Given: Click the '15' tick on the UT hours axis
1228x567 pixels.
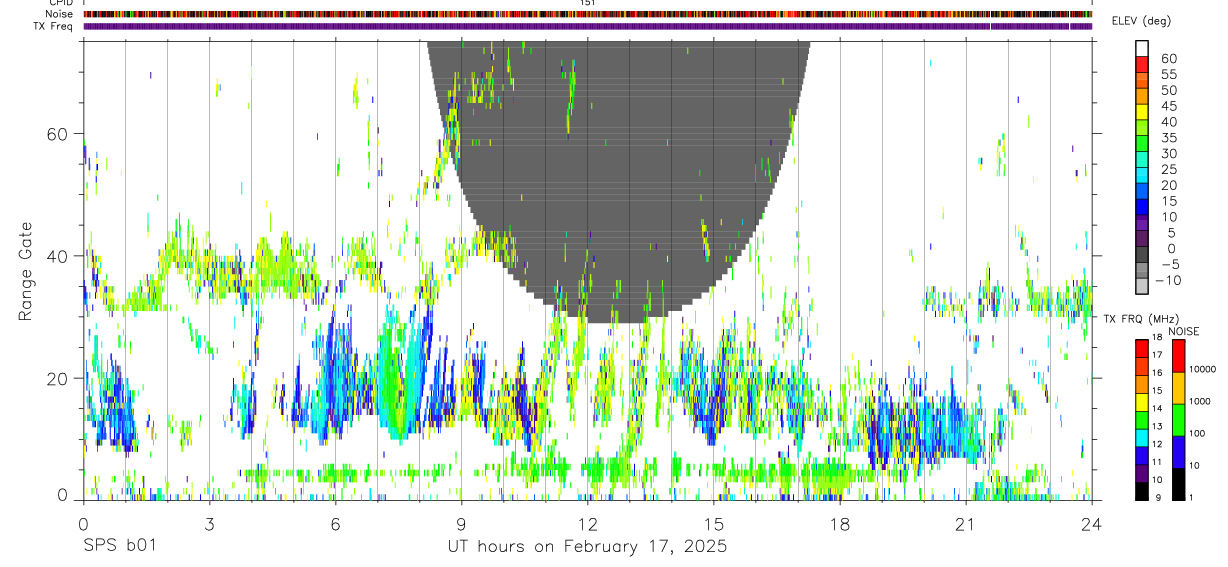Looking at the screenshot, I should coord(714,523).
